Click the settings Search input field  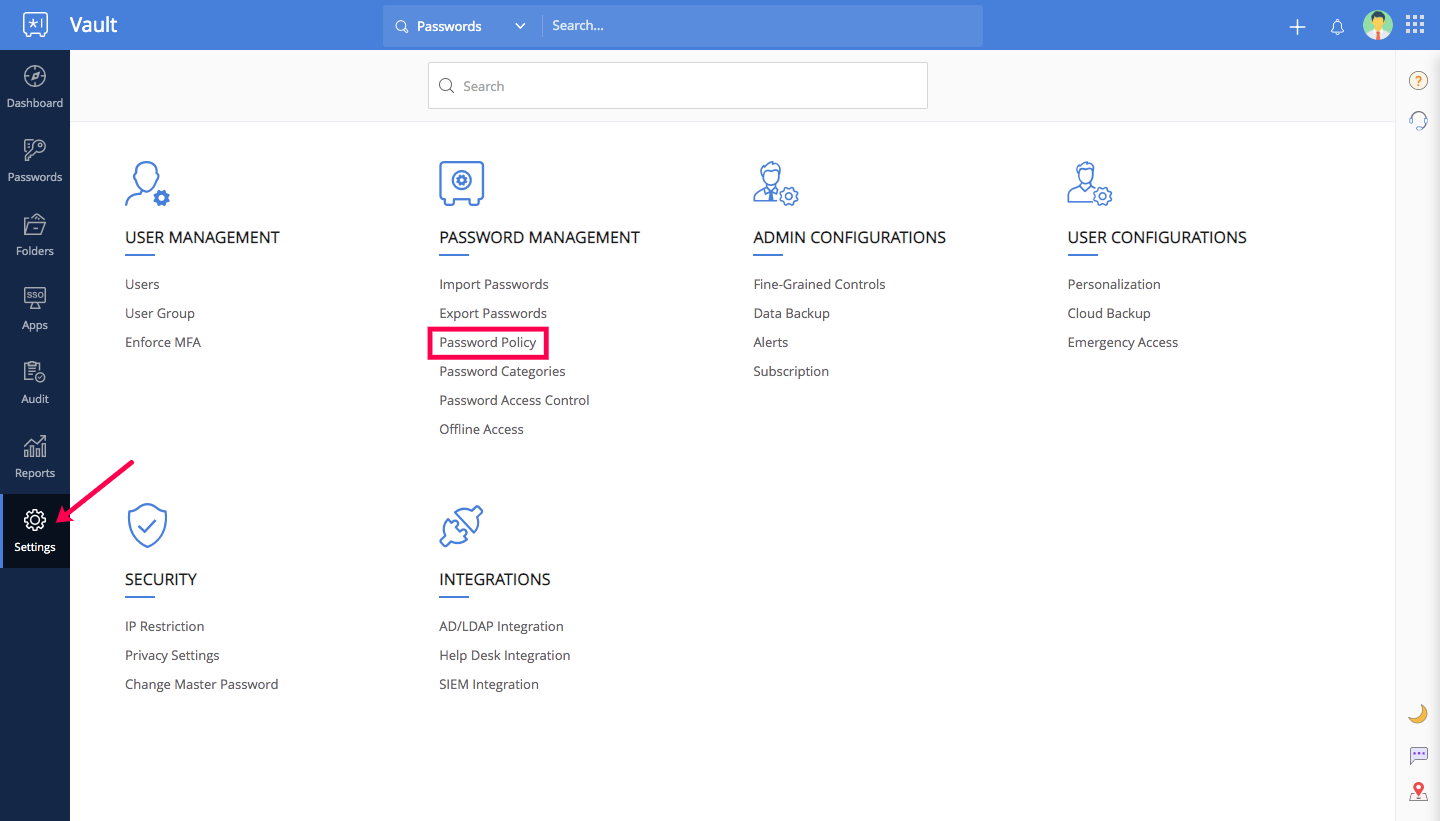tap(678, 86)
